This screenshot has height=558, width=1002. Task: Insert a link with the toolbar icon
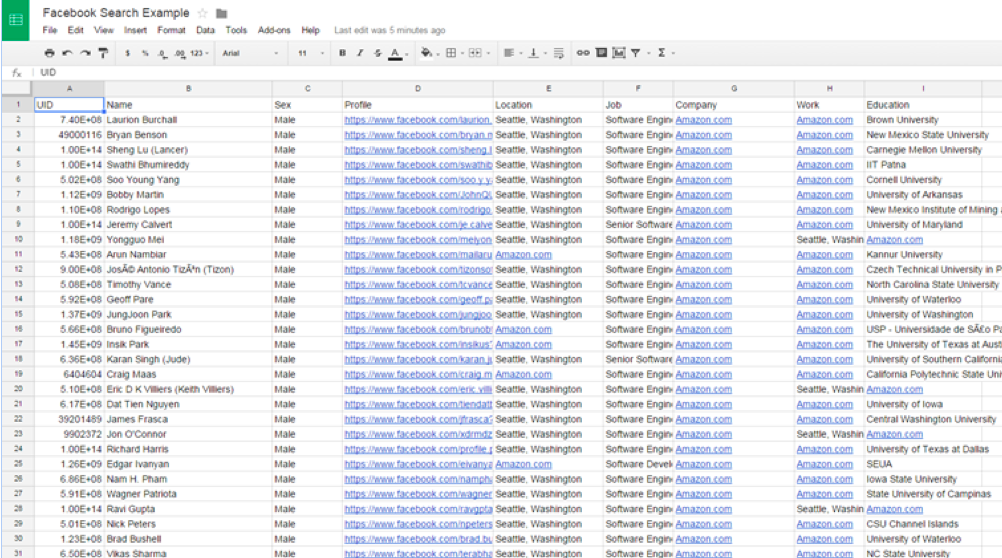point(583,53)
